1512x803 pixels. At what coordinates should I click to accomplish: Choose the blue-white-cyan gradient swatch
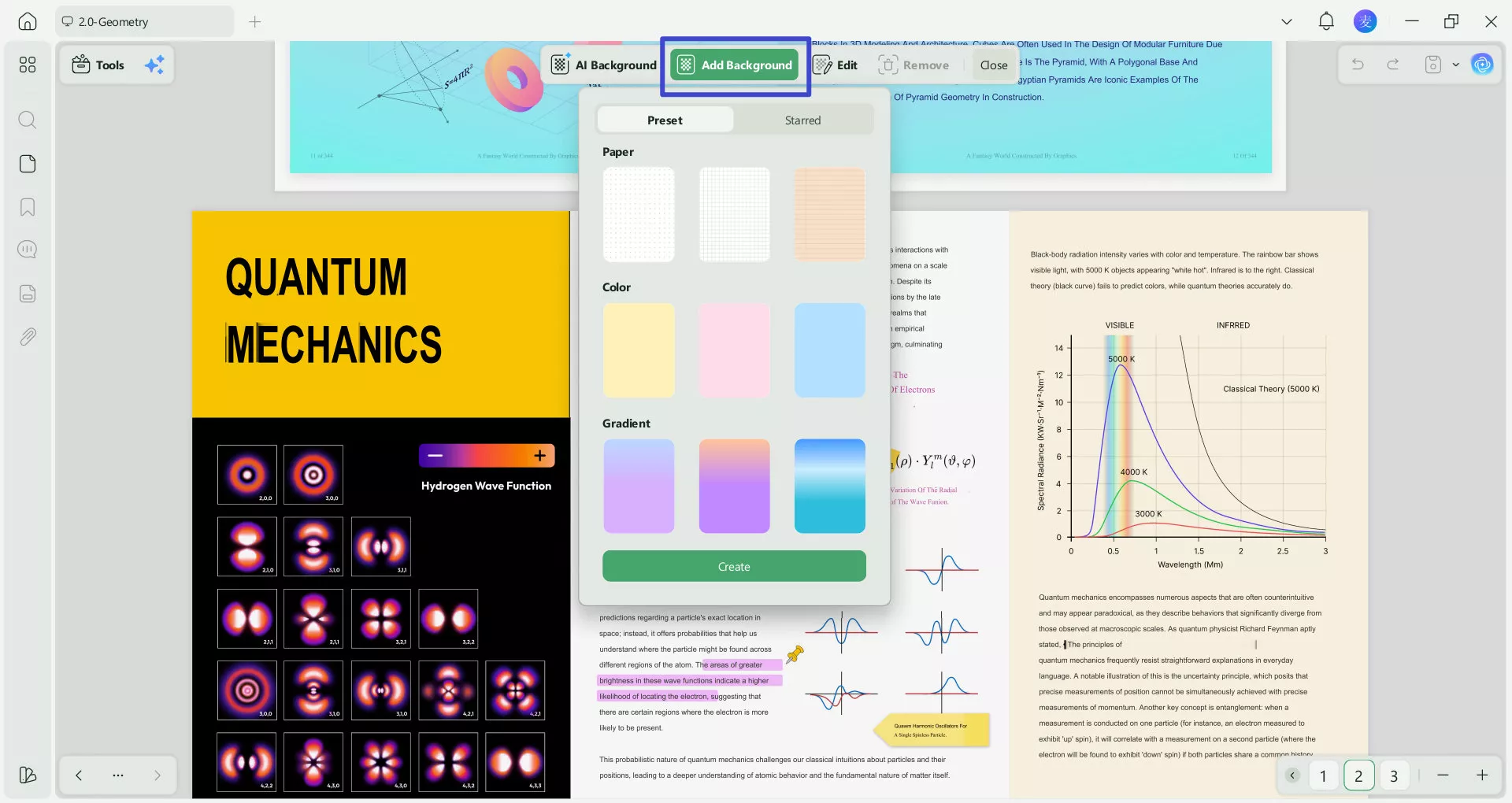coord(830,487)
